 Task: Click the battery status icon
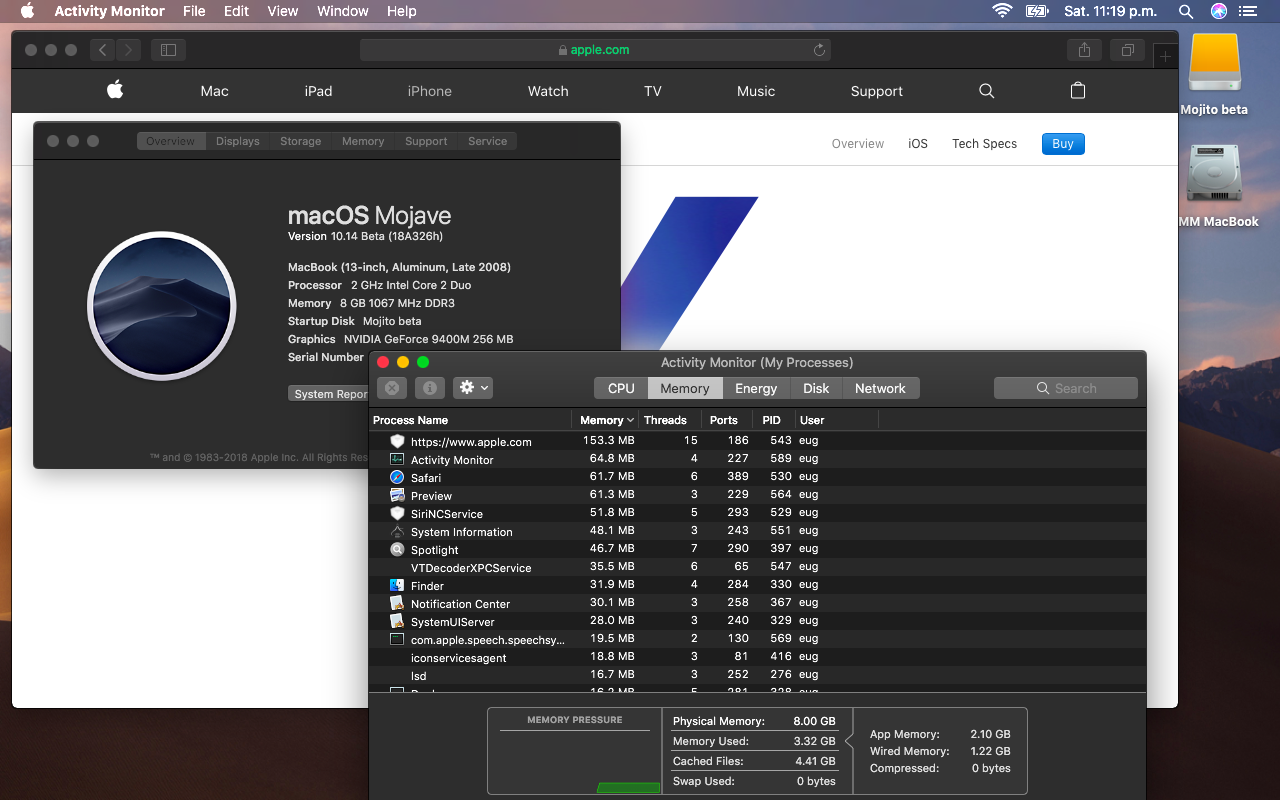(x=1037, y=11)
